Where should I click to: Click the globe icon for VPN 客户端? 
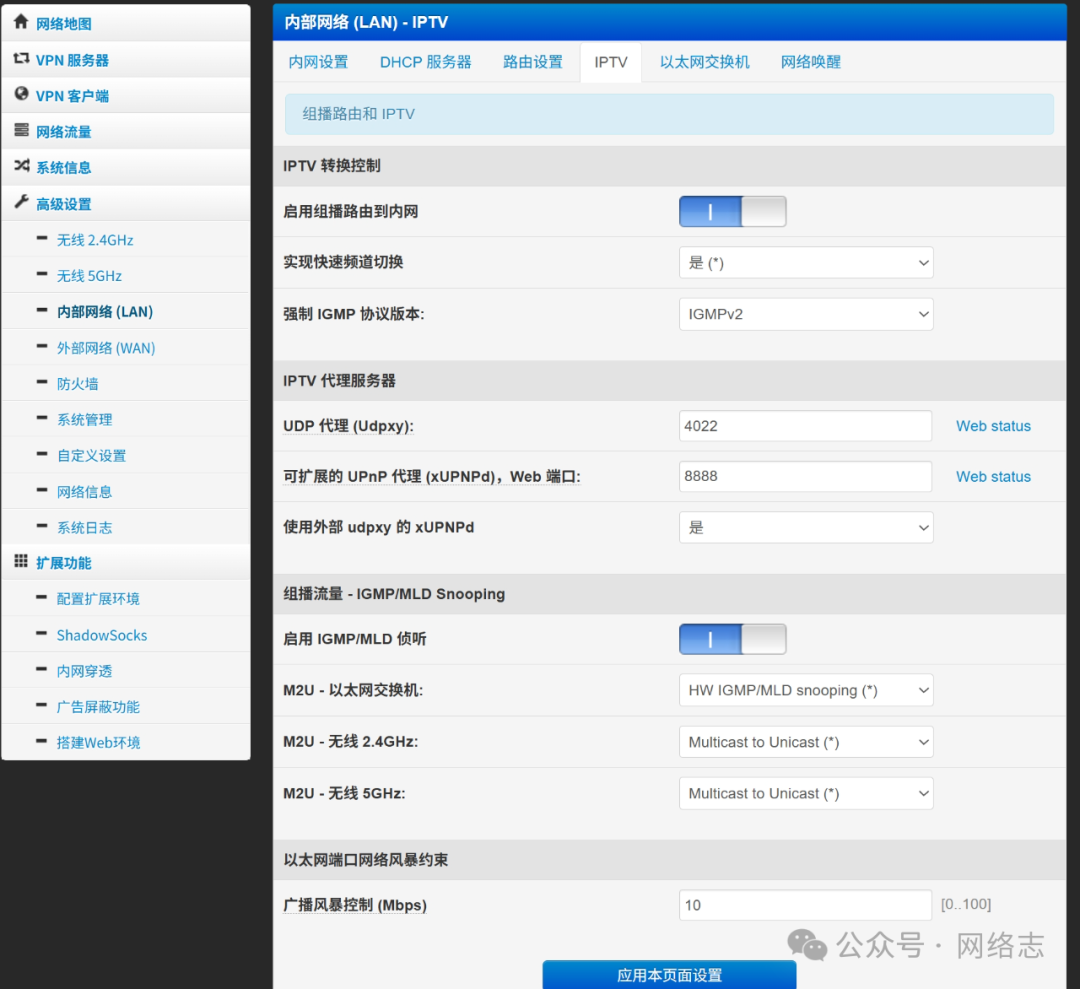click(x=21, y=95)
